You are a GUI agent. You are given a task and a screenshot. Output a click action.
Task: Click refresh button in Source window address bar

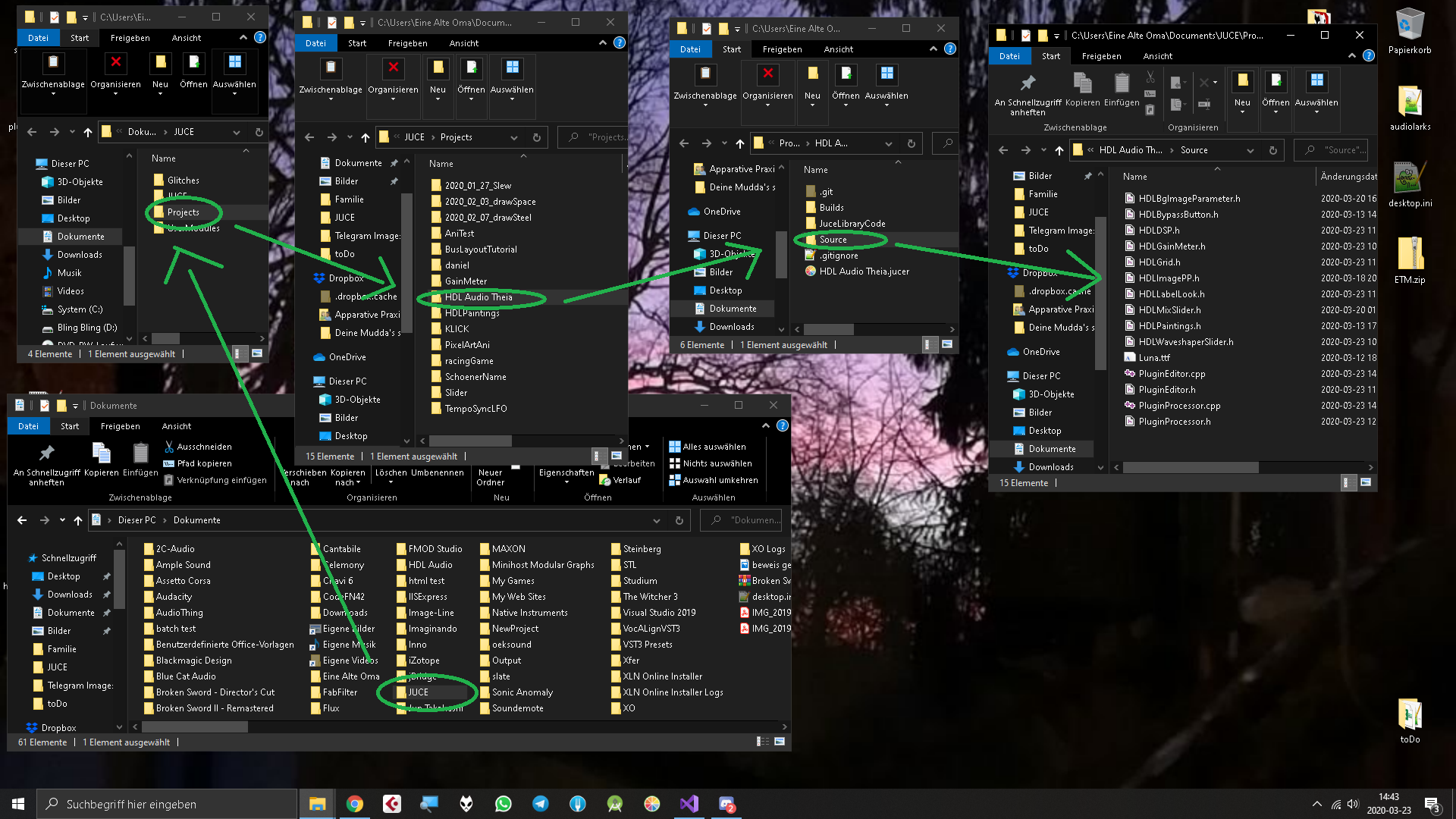(x=1273, y=150)
